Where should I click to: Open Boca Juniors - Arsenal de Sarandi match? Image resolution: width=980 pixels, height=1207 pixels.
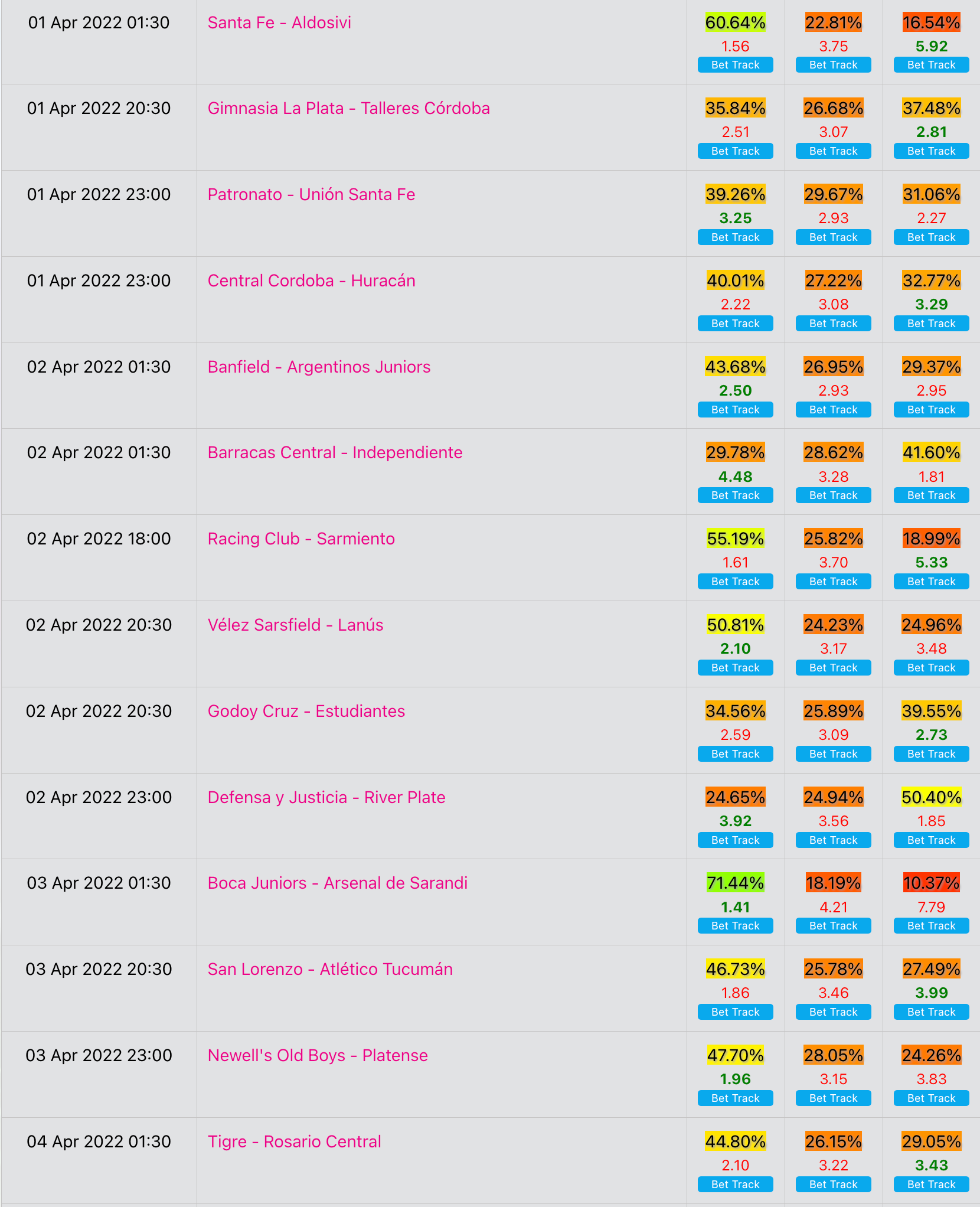[x=338, y=883]
